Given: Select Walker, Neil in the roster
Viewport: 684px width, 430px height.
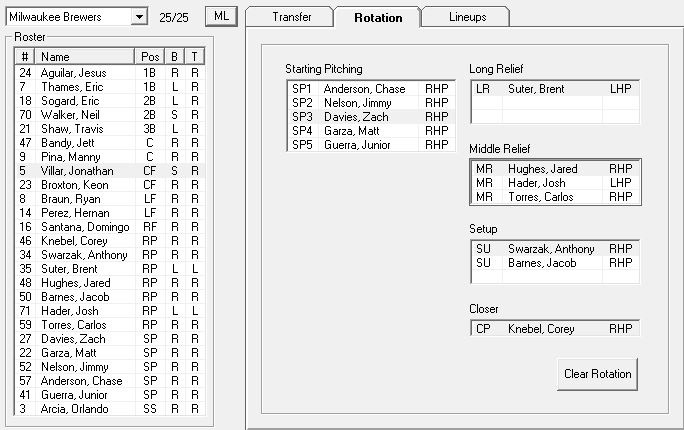Looking at the screenshot, I should (110, 115).
